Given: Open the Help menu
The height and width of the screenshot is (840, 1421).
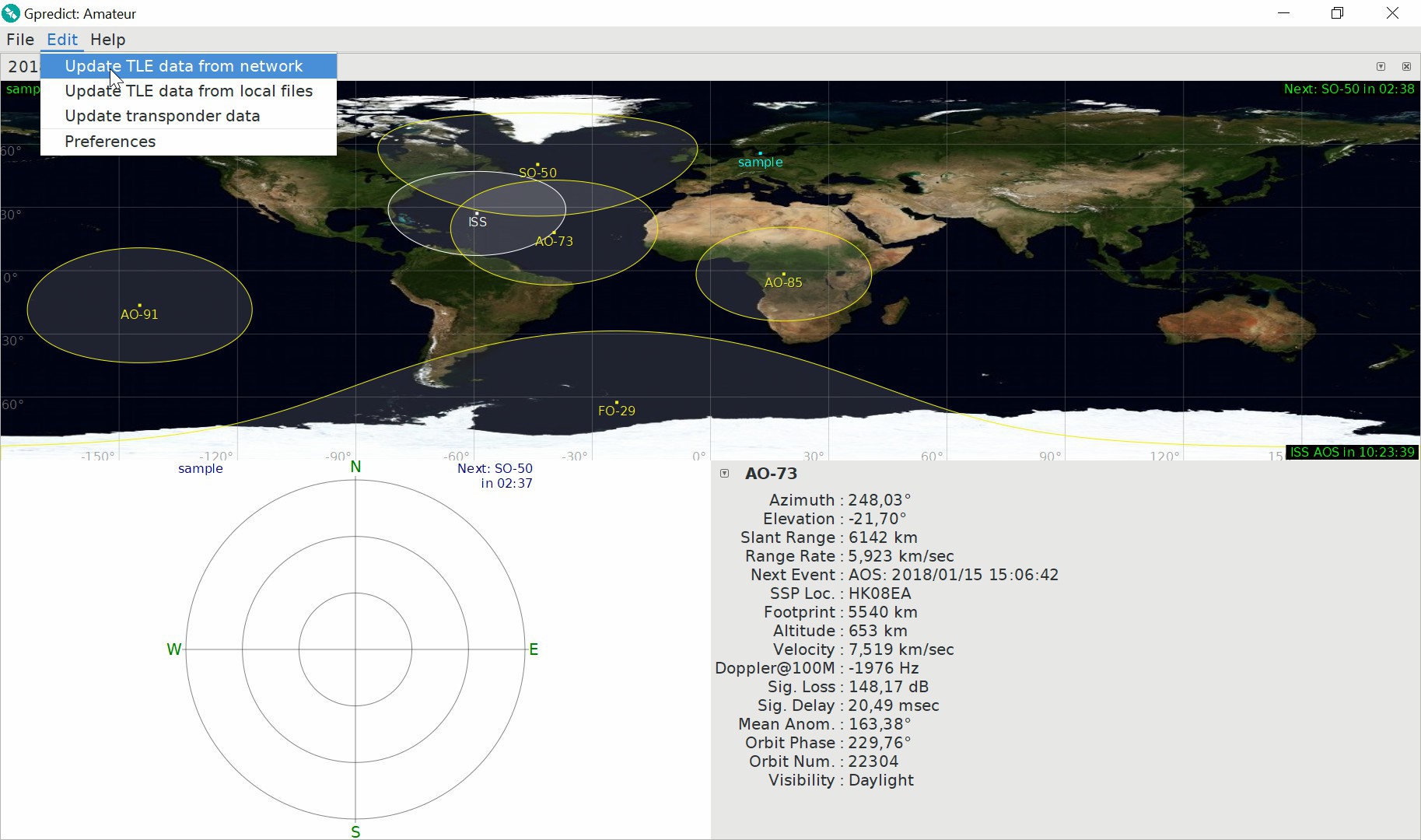Looking at the screenshot, I should tap(107, 40).
